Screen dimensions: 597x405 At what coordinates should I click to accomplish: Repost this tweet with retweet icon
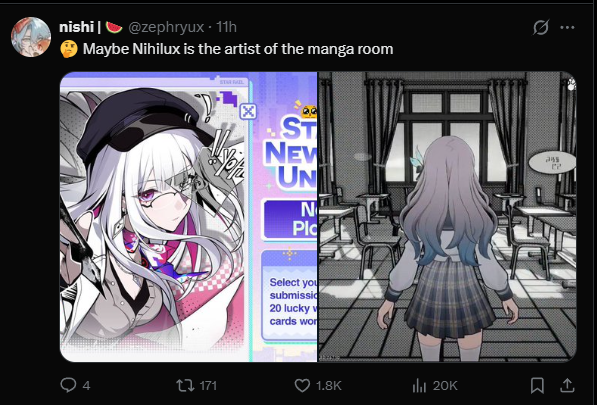185,385
